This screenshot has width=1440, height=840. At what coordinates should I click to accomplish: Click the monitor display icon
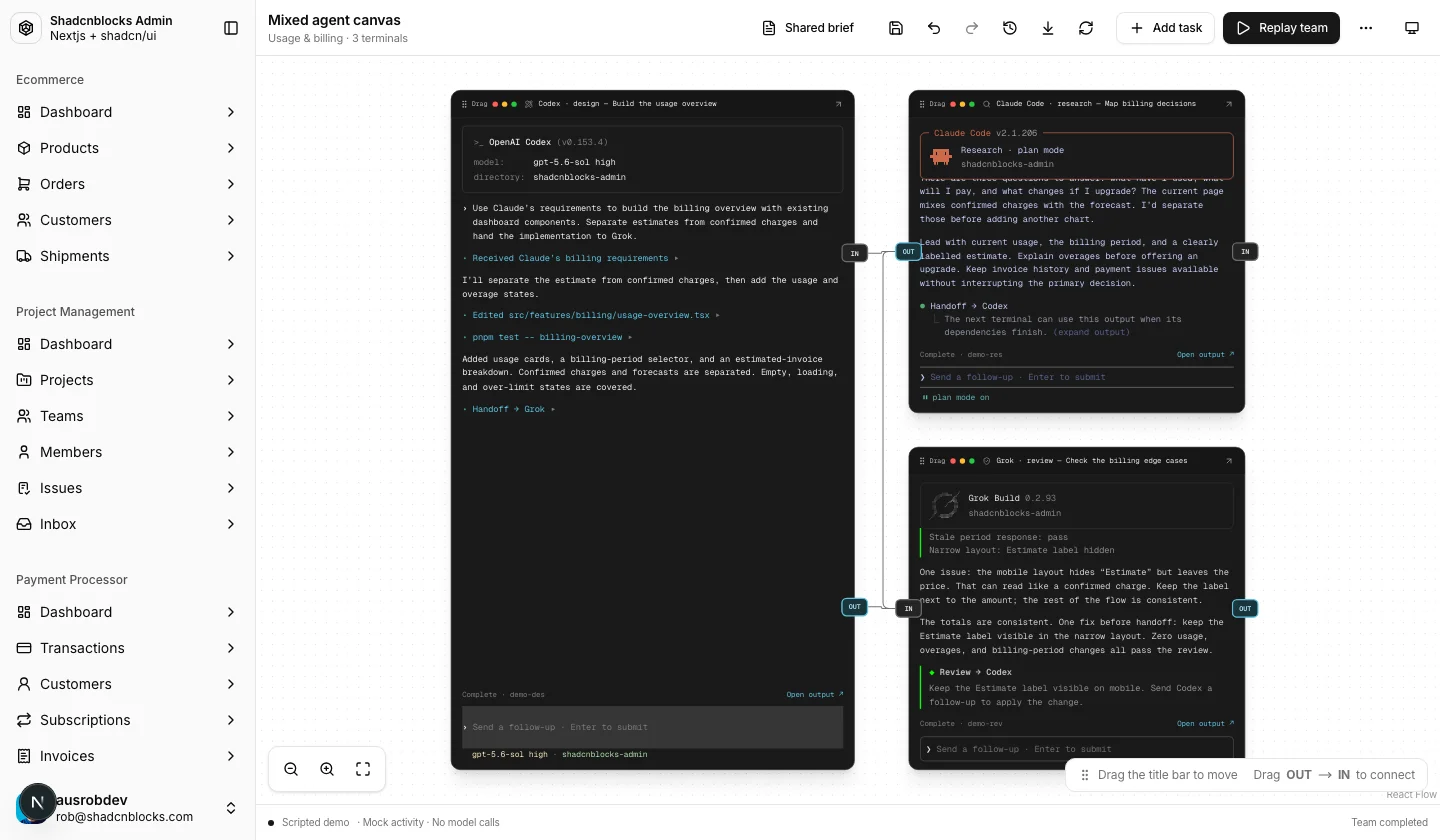tap(1412, 28)
